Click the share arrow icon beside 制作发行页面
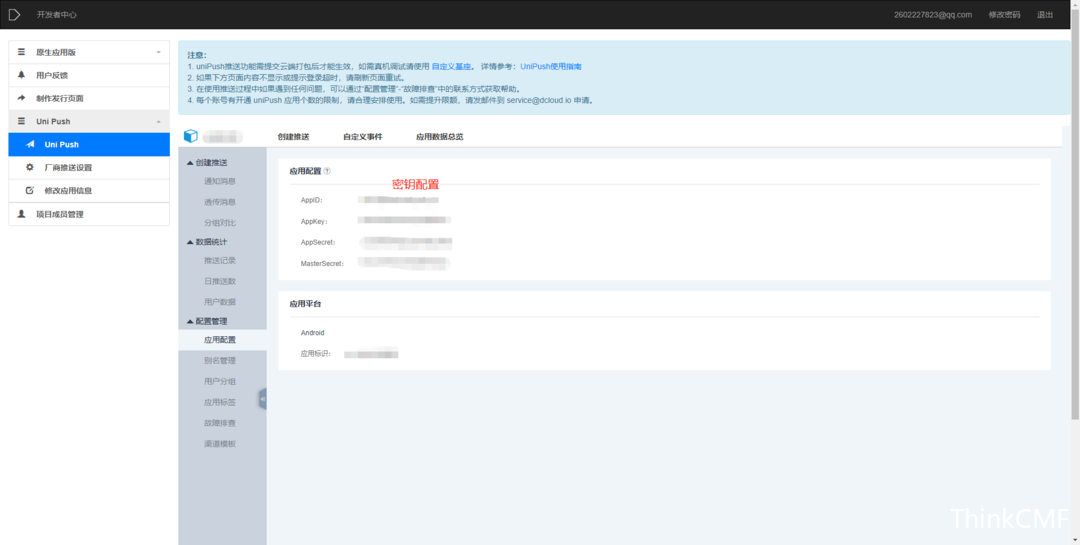1080x545 pixels. [x=21, y=98]
